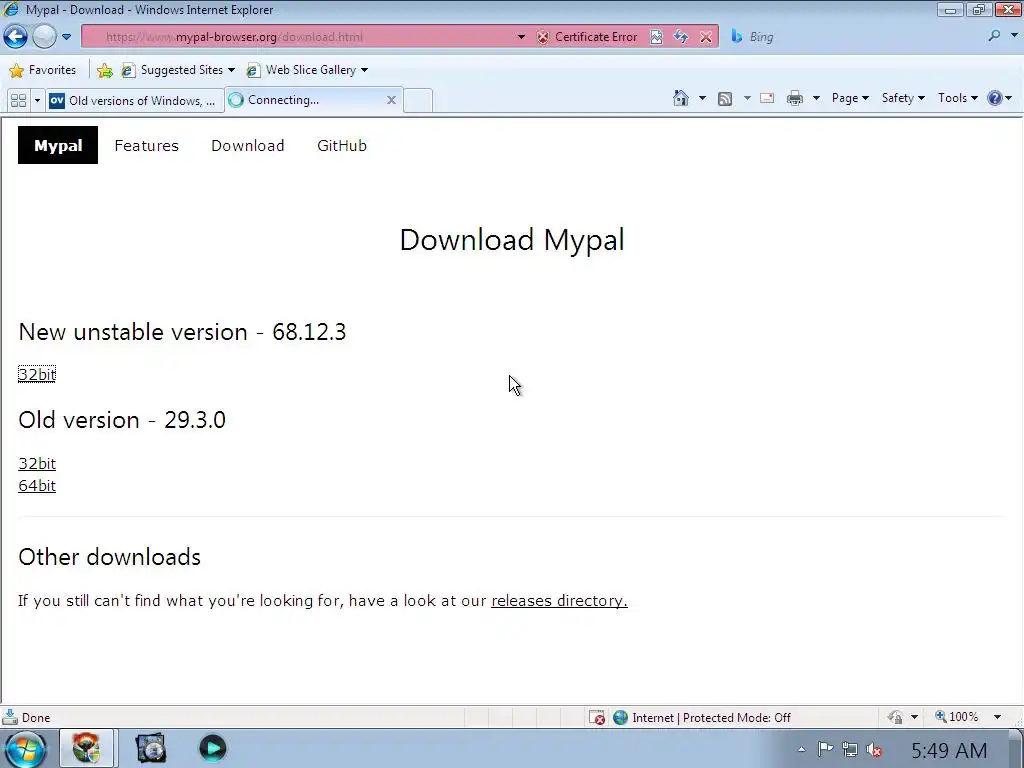Open Windows Media Player taskbar icon
The height and width of the screenshot is (768, 1024).
[212, 748]
